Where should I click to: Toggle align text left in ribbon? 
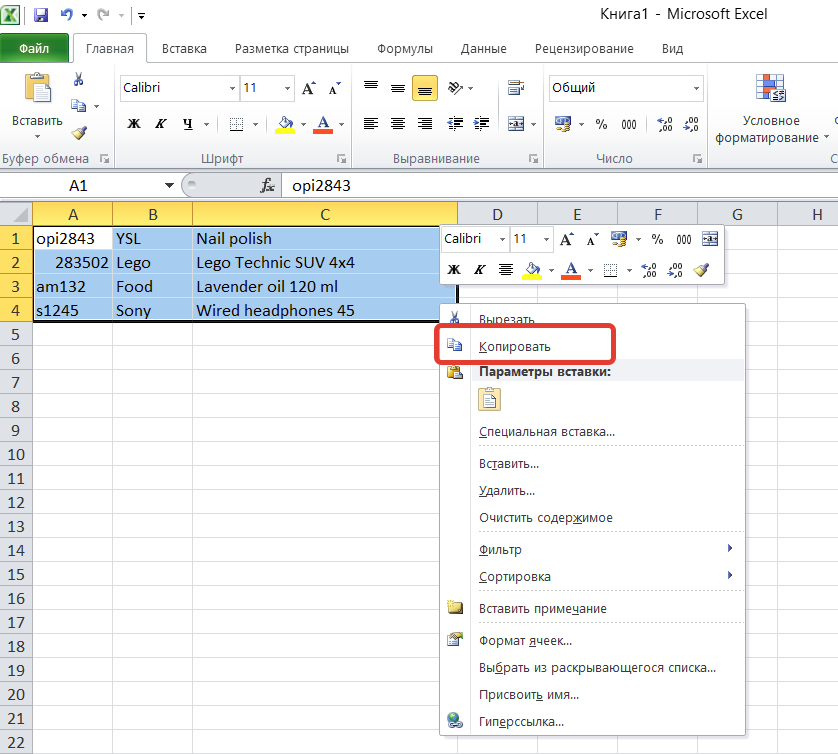371,124
